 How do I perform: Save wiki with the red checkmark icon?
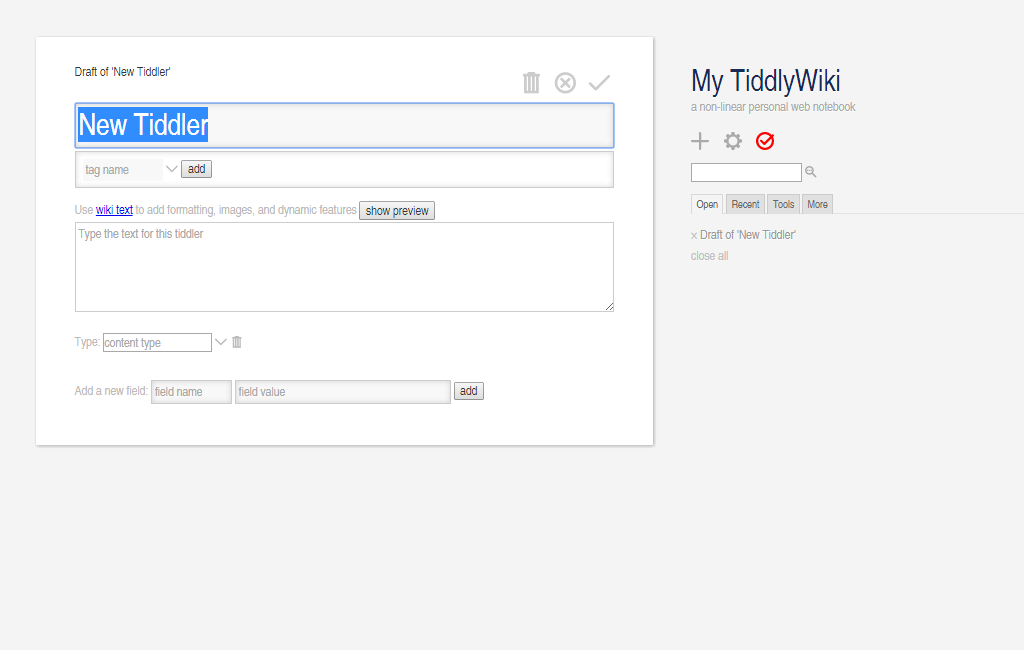(765, 141)
